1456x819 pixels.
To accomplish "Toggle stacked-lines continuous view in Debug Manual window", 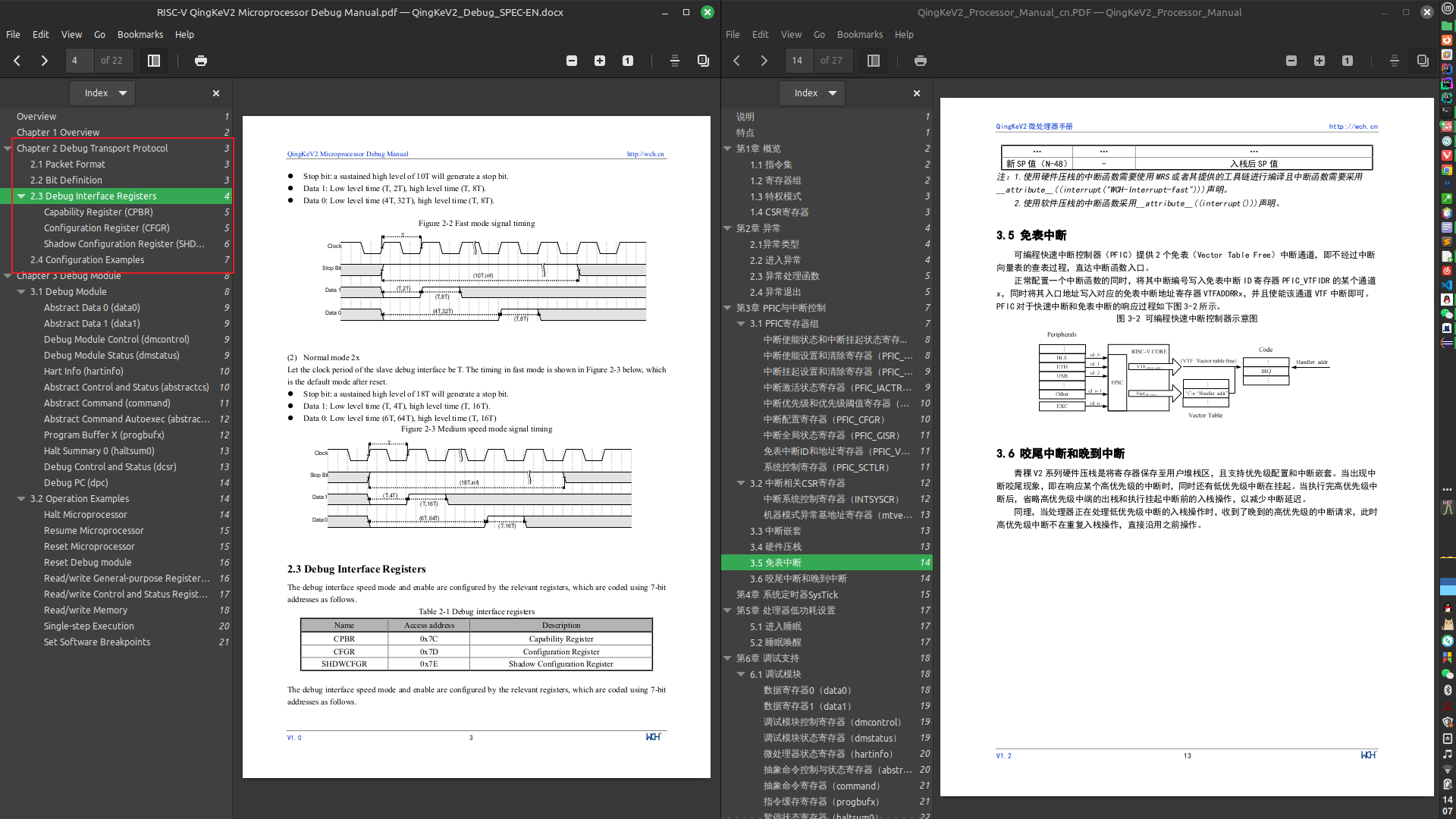I will tap(675, 61).
